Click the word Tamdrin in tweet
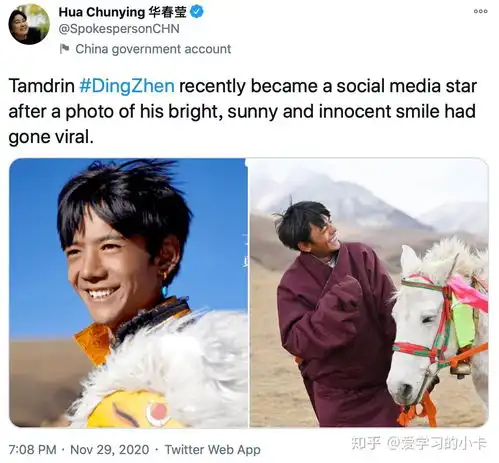This screenshot has height=463, width=499. click(x=42, y=86)
